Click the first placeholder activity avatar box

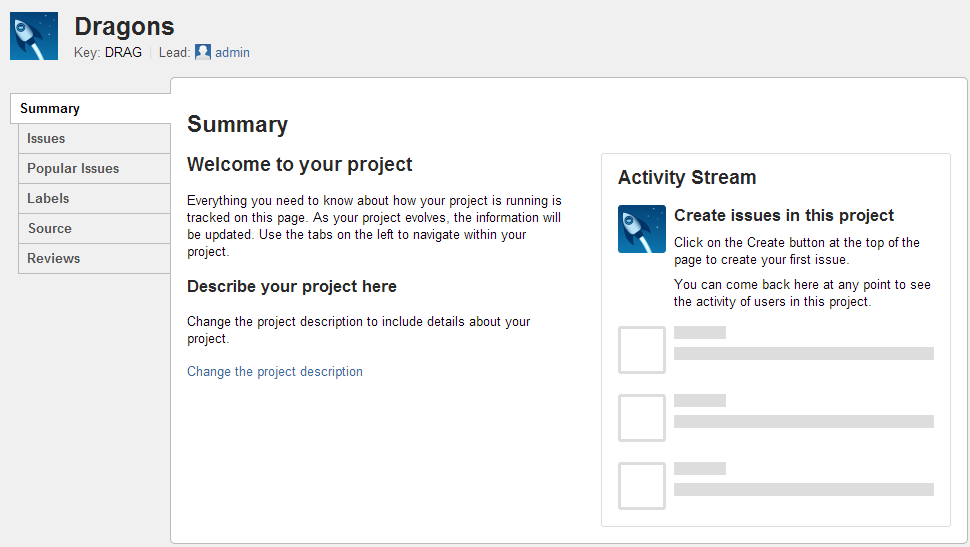tap(642, 350)
